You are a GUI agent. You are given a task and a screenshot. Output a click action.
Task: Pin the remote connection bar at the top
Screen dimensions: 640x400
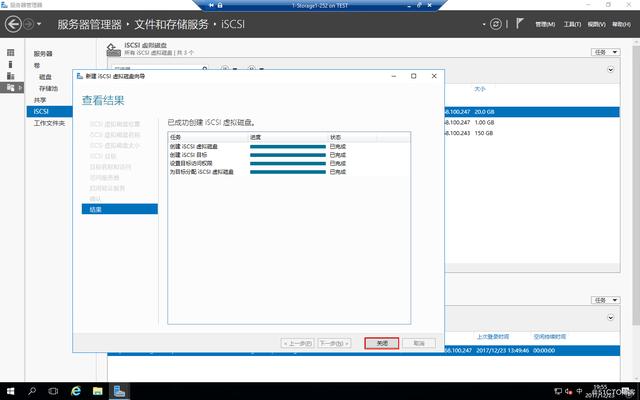click(x=211, y=5)
